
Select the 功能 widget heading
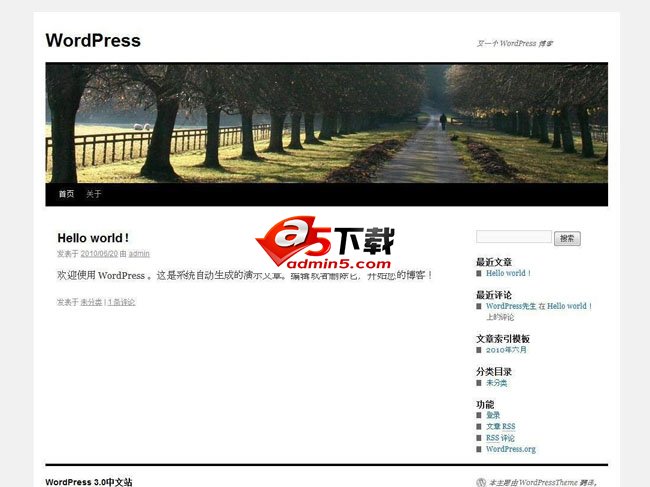coord(485,404)
